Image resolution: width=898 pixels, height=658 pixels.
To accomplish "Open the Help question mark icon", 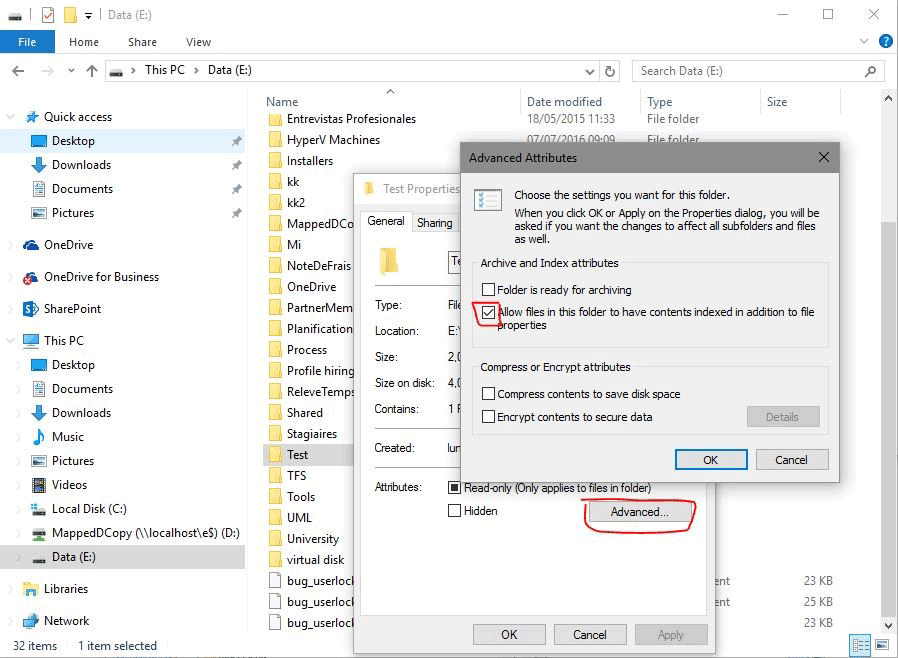I will tap(885, 42).
